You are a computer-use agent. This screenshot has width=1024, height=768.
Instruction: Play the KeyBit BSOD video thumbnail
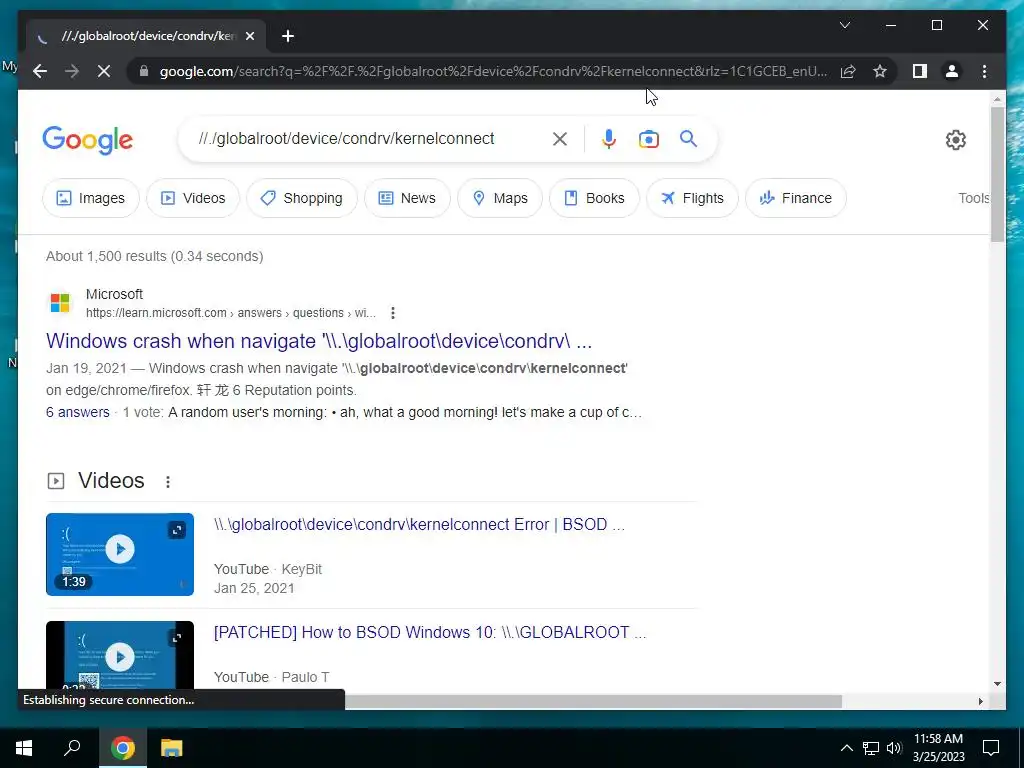tap(120, 554)
